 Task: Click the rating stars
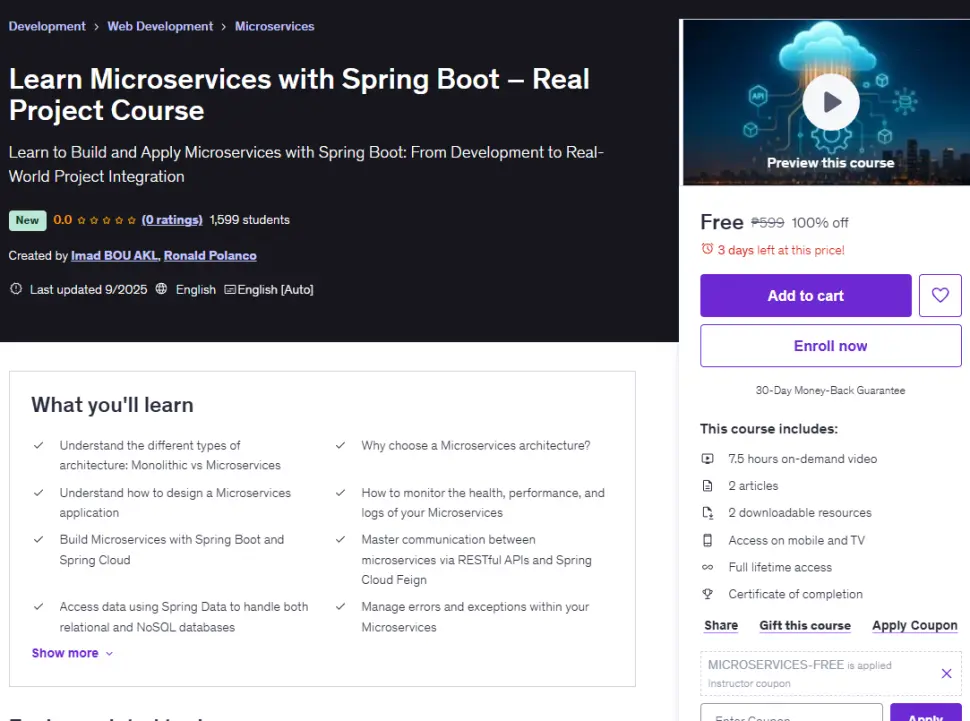coord(106,220)
